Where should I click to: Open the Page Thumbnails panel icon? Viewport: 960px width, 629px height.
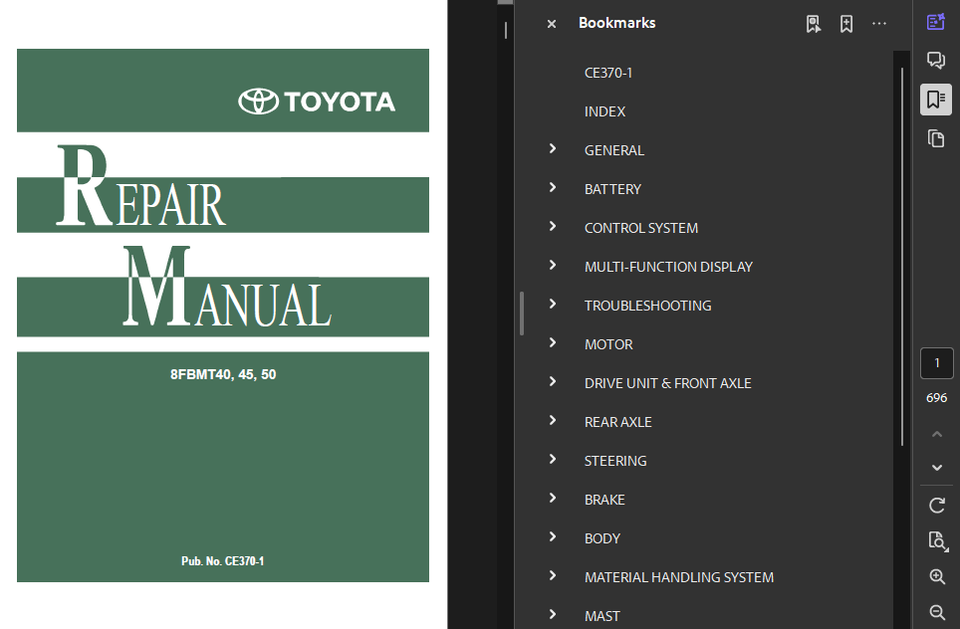(936, 138)
